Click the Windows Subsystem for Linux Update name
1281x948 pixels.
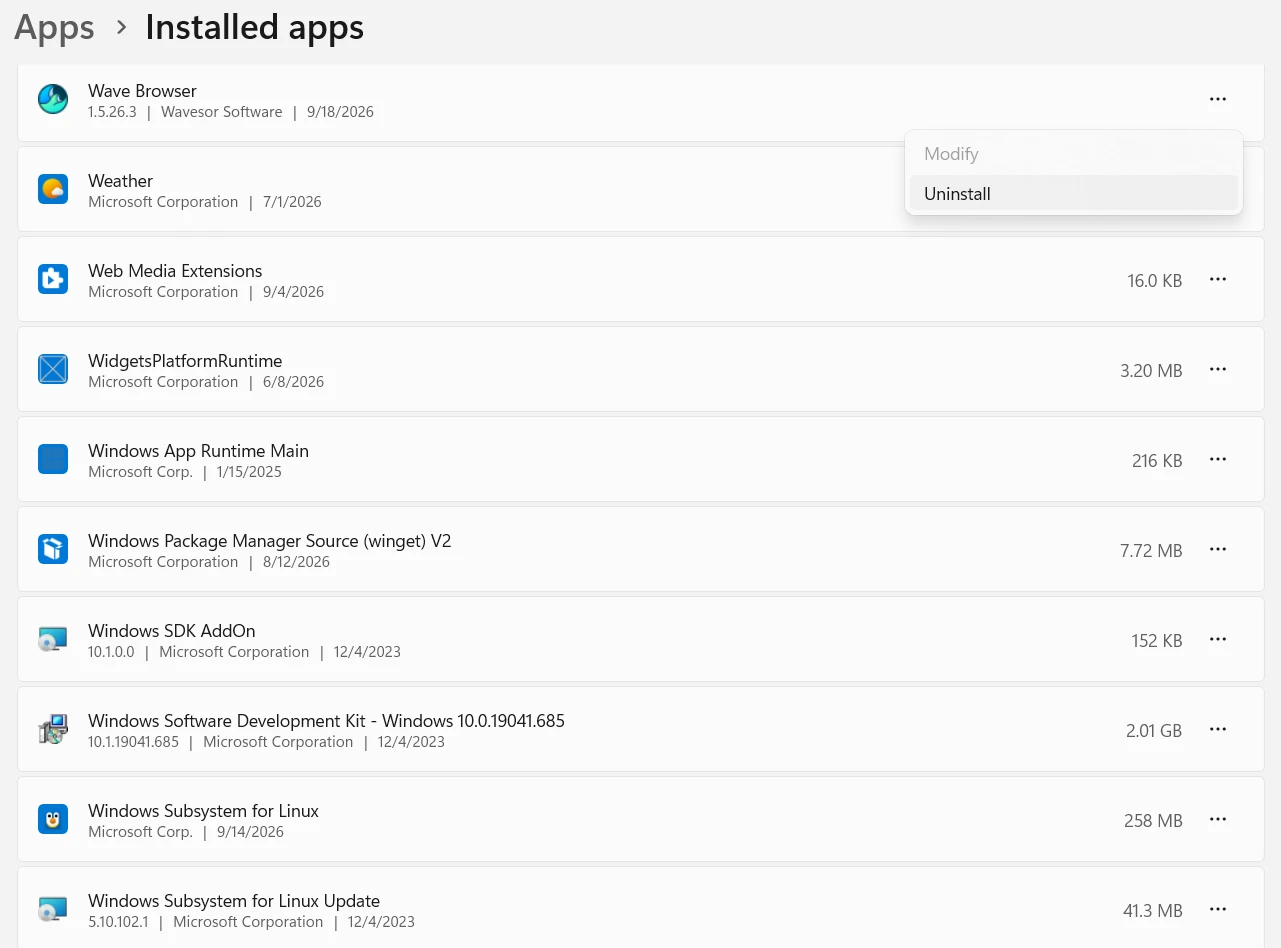234,900
